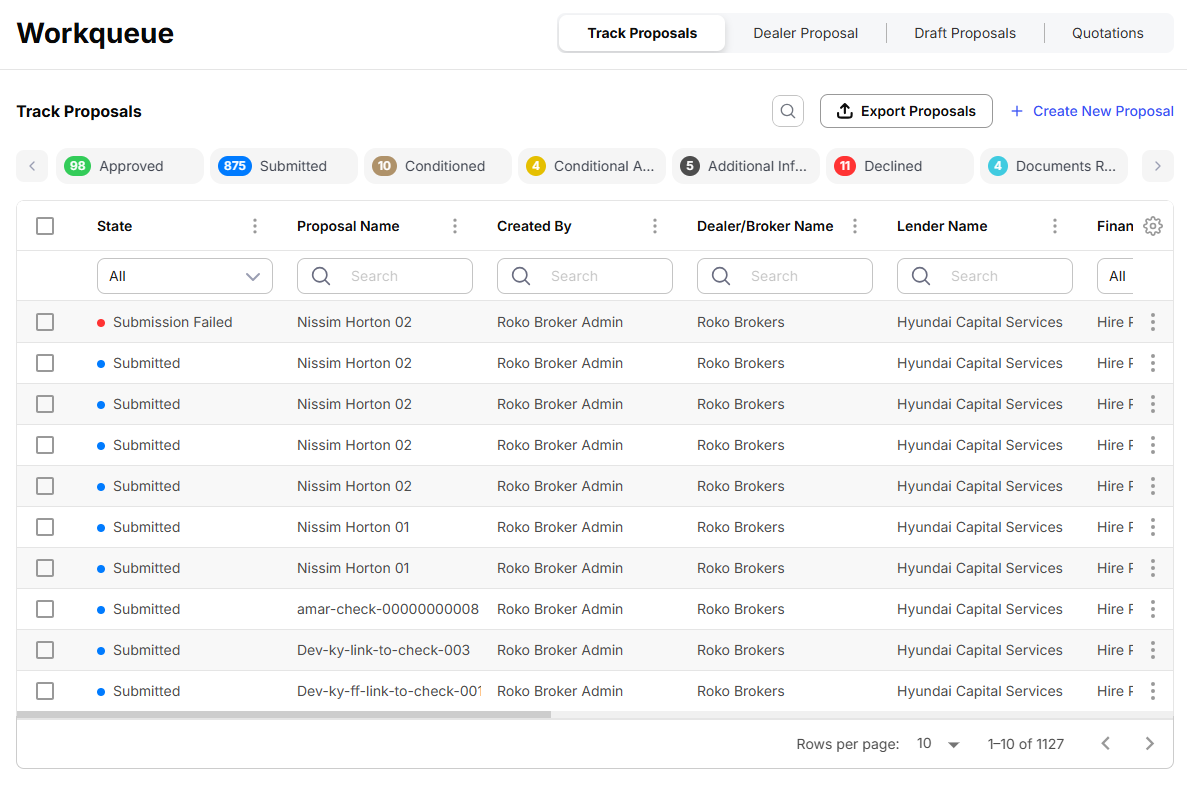Open Finance type All filter dropdown
This screenshot has height=792, width=1187.
click(1116, 276)
